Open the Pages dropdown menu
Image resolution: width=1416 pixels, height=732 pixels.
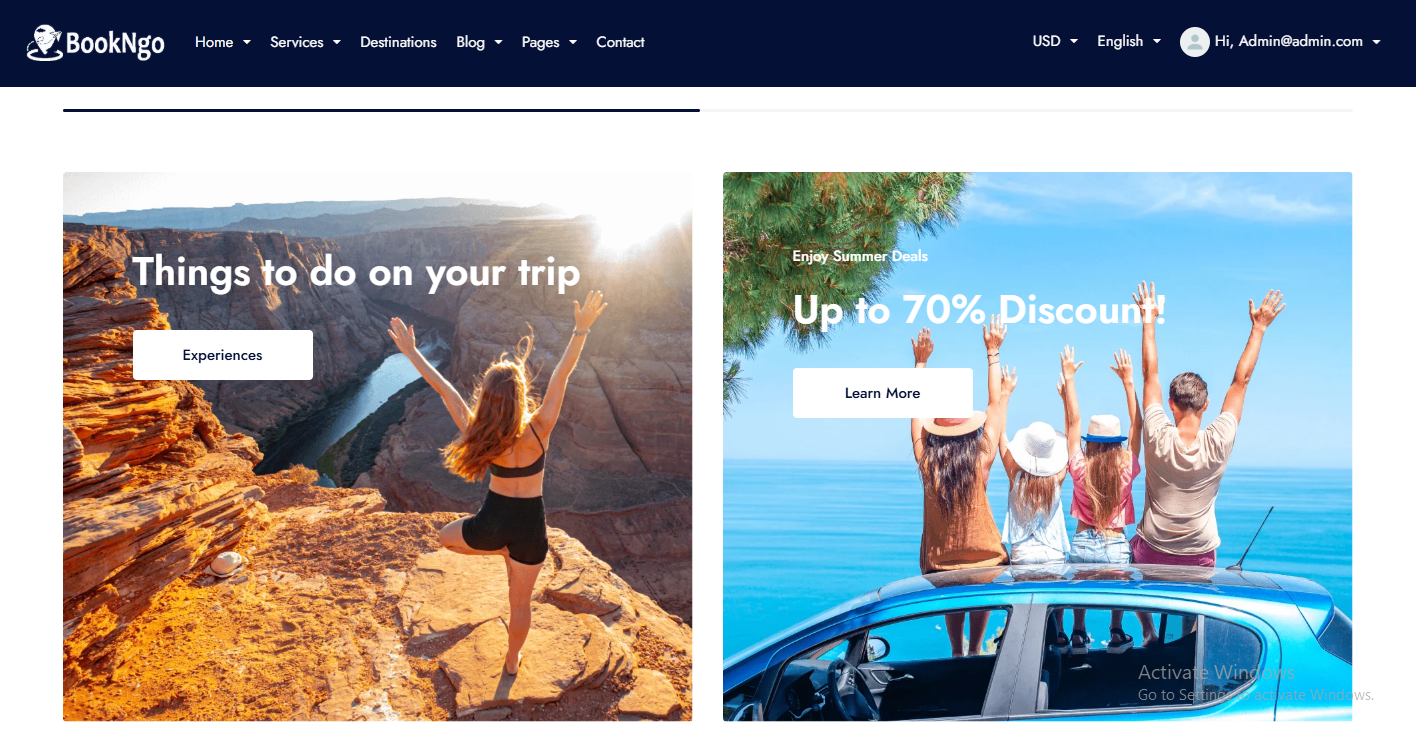pos(549,42)
